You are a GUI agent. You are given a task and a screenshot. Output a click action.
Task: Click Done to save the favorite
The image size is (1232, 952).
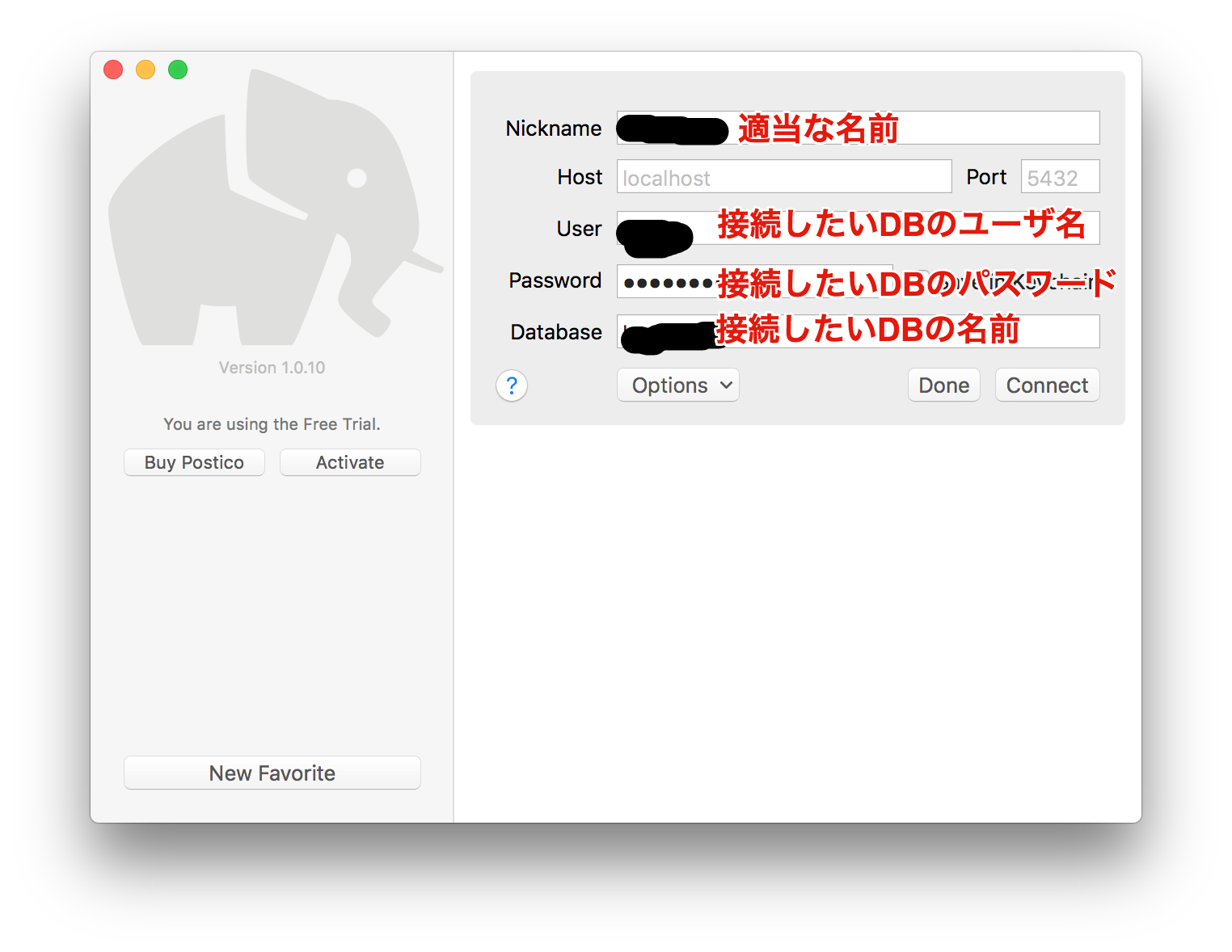coord(943,385)
